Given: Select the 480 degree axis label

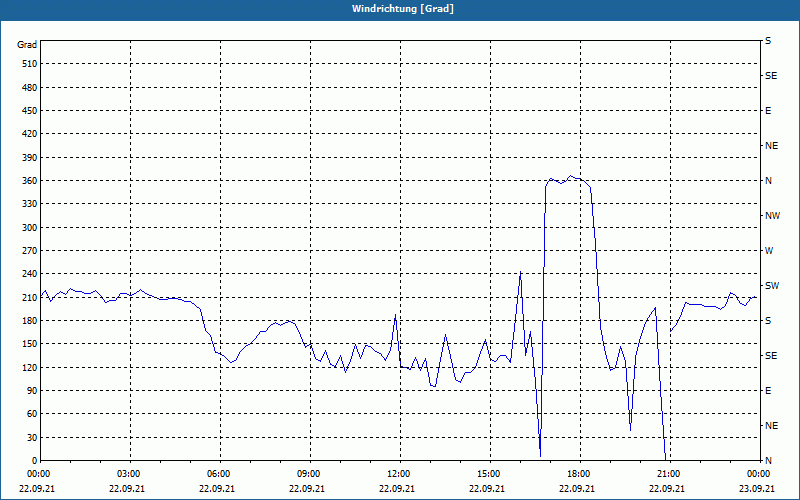Looking at the screenshot, I should tap(30, 87).
